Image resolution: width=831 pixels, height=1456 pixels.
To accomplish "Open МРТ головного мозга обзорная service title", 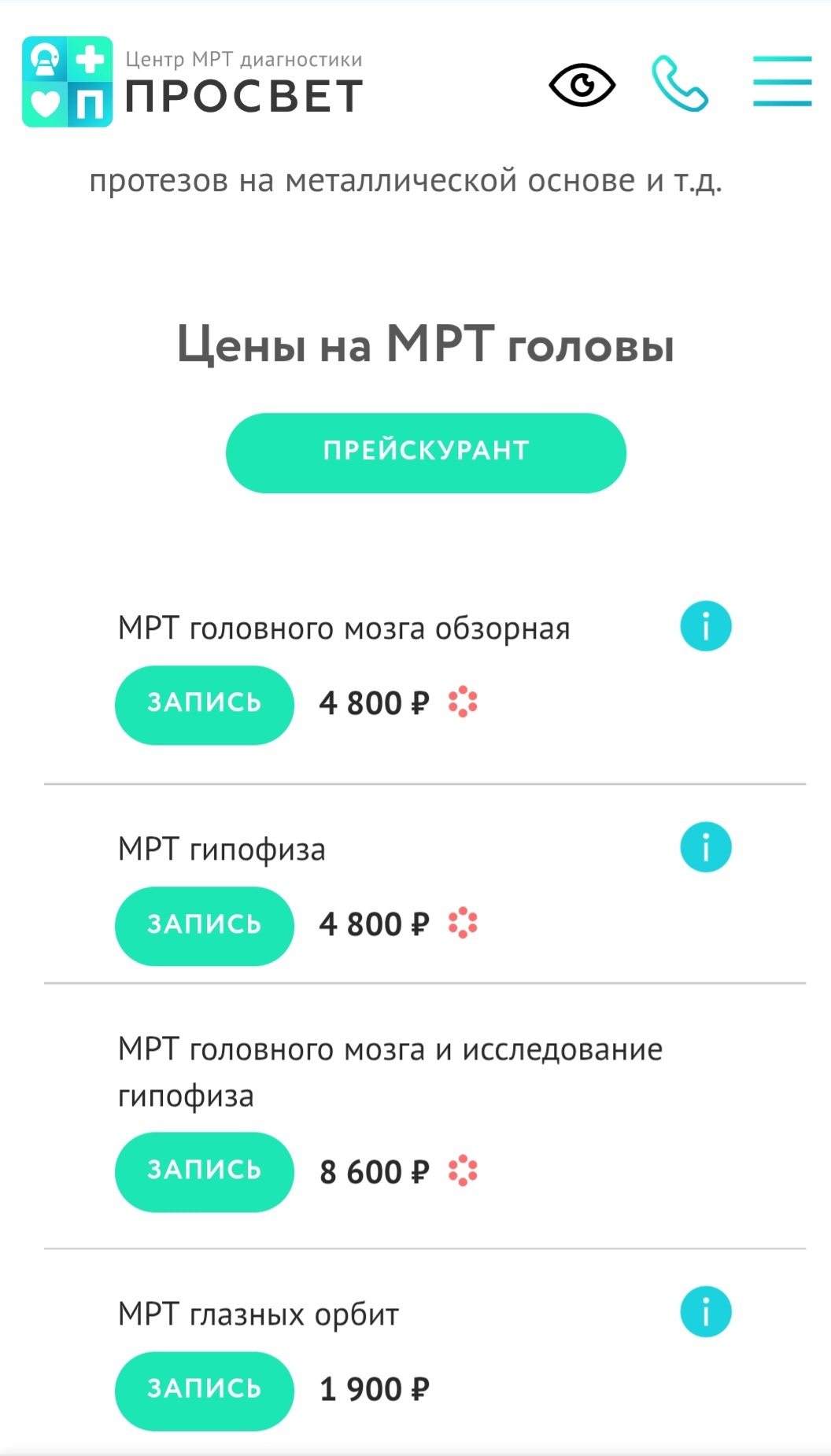I will coord(344,629).
